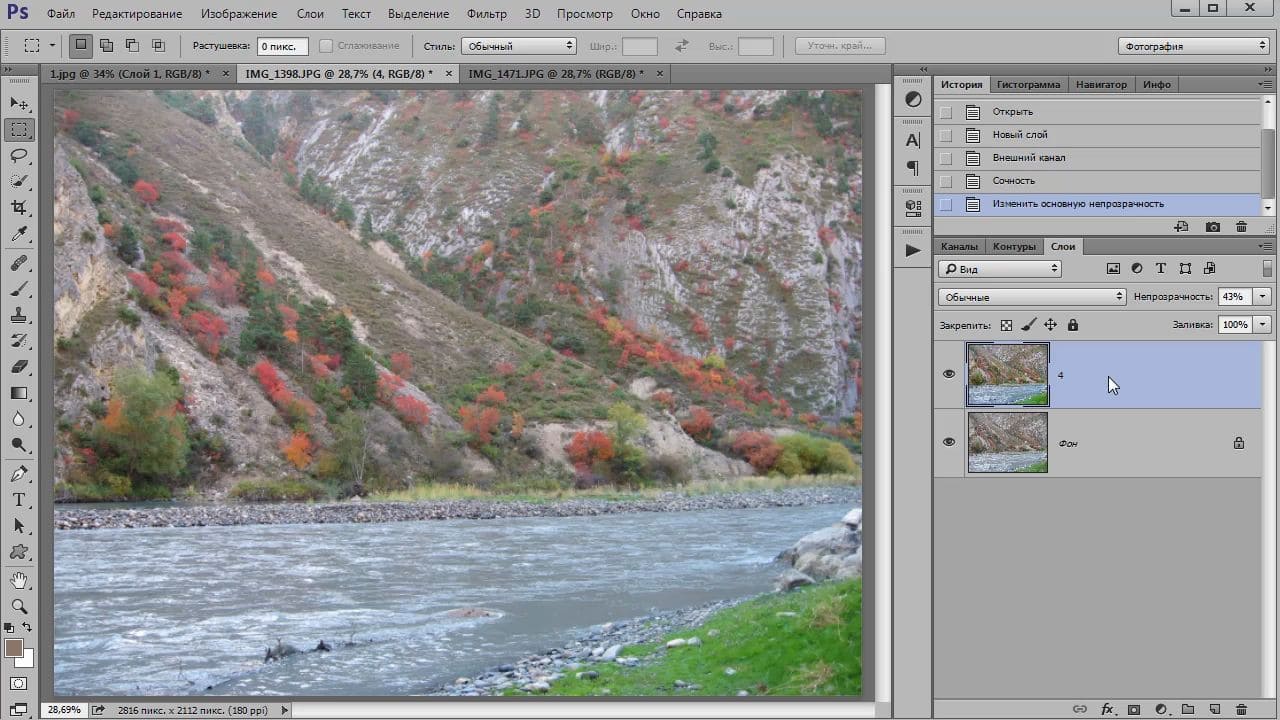
Task: Toggle history brush source box for Сочность
Action: click(x=946, y=181)
